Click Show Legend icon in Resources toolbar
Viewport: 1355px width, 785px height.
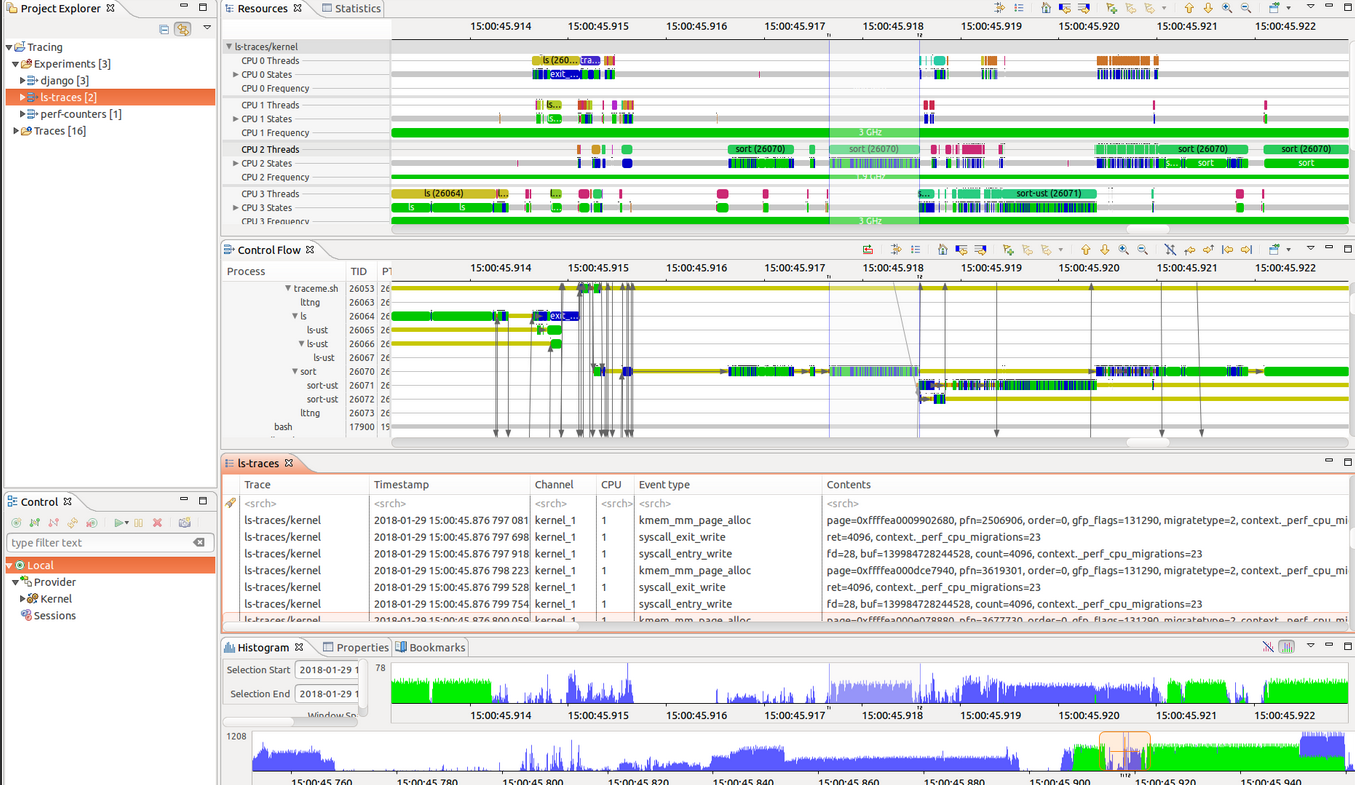1019,8
